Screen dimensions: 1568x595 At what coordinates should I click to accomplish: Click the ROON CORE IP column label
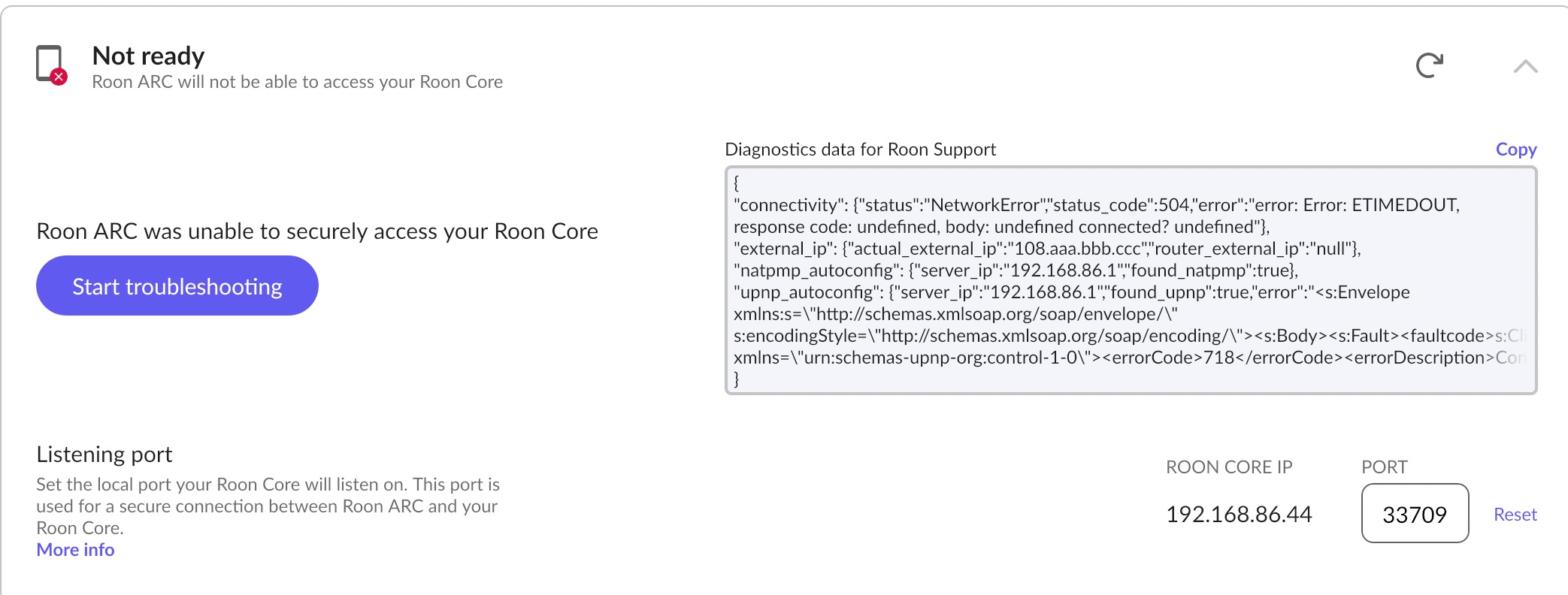(x=1228, y=467)
